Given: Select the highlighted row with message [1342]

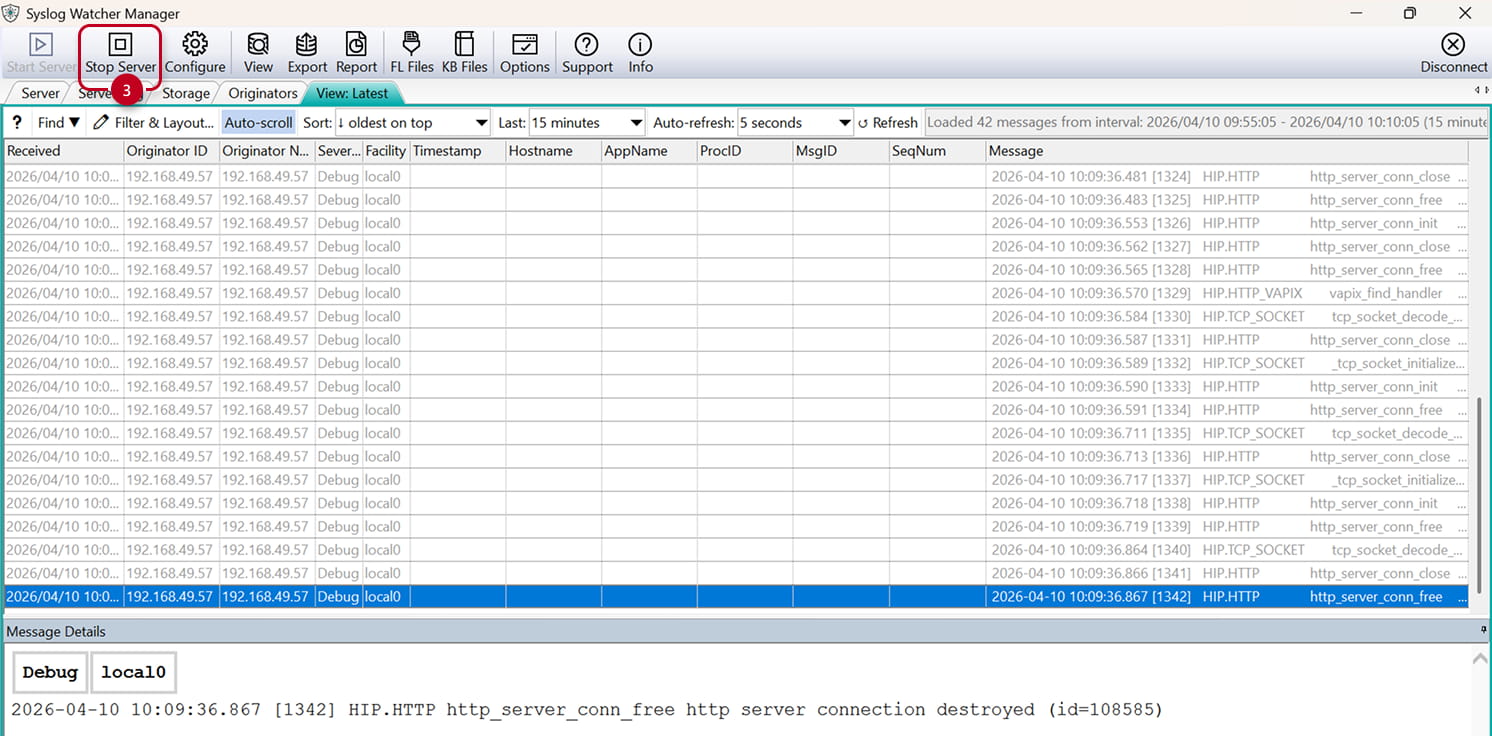Looking at the screenshot, I should point(736,597).
